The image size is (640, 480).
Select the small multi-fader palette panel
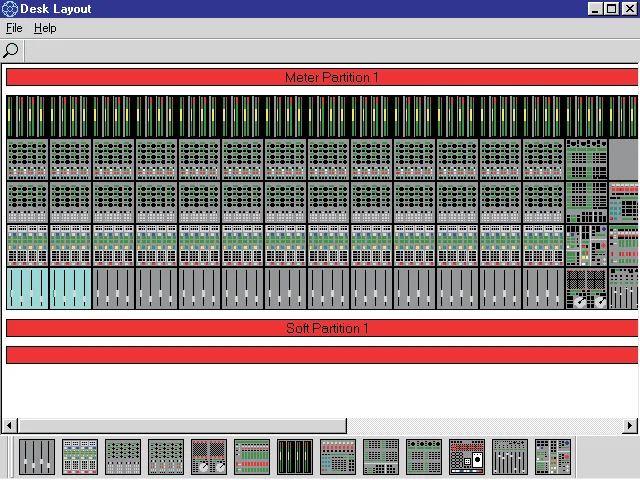coord(510,457)
